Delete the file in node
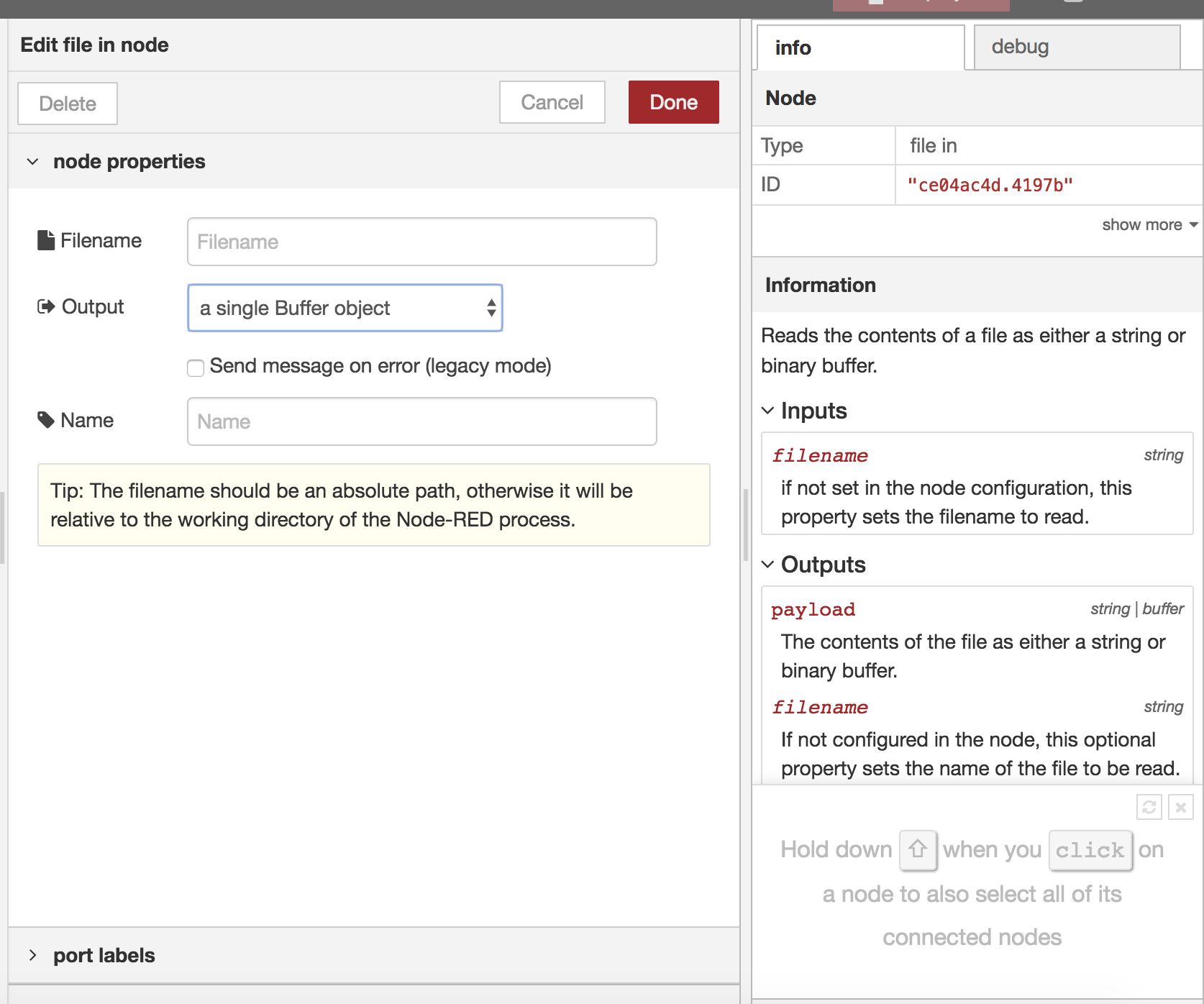This screenshot has height=1004, width=1204. tap(67, 103)
